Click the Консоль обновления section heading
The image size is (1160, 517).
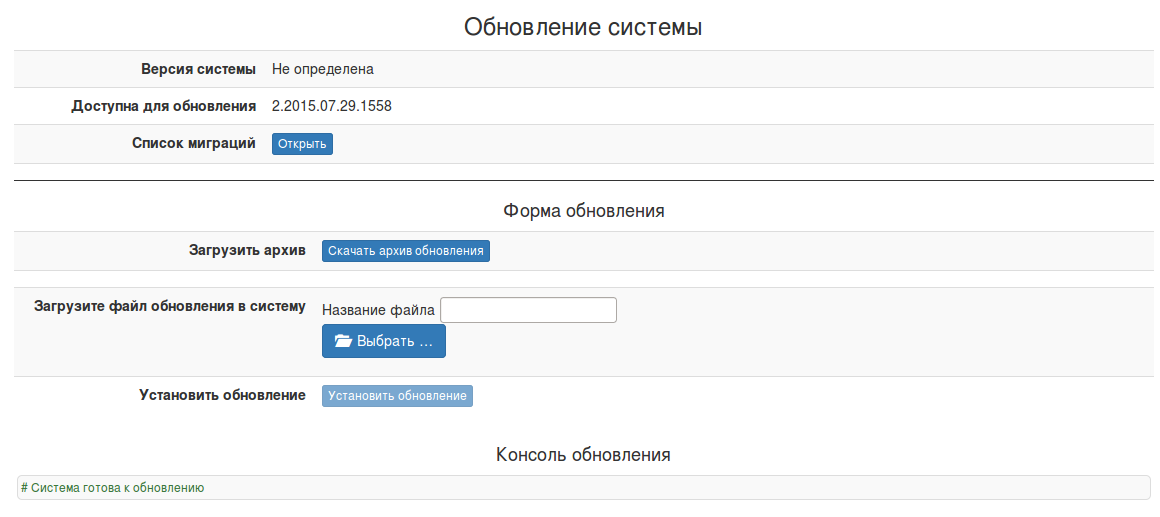(x=583, y=455)
